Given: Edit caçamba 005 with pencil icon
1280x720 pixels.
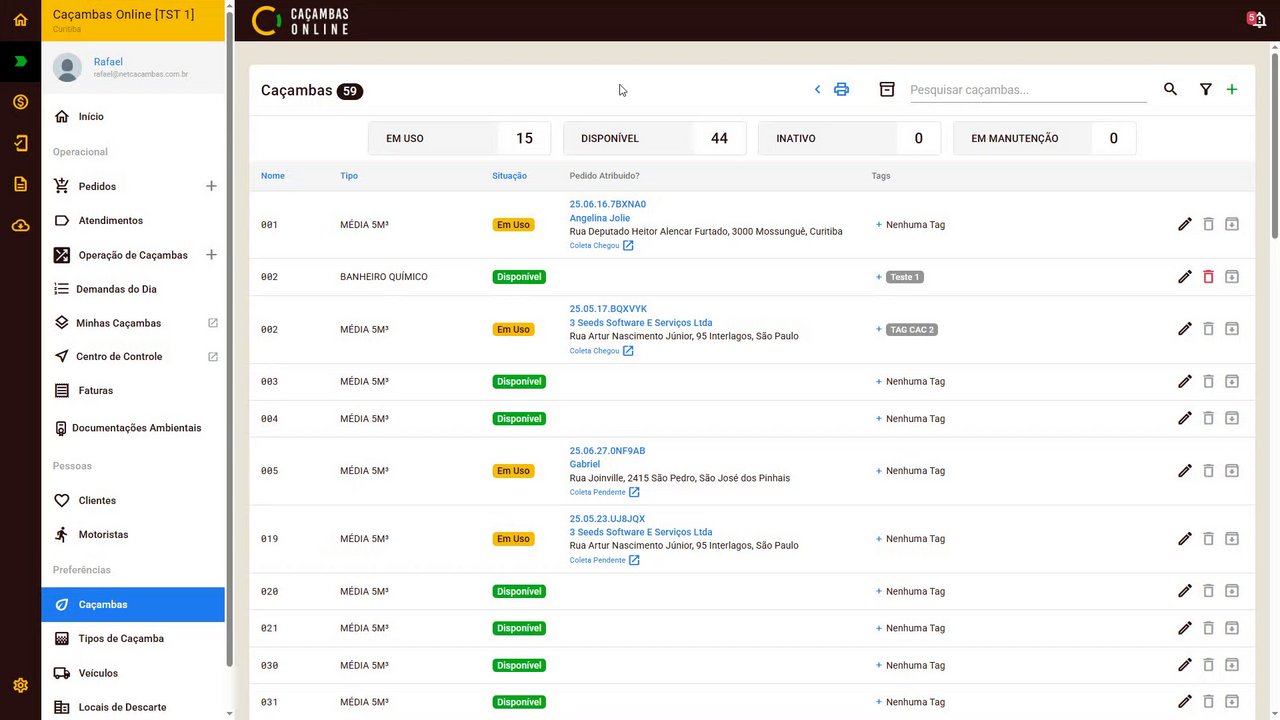Looking at the screenshot, I should (1185, 470).
